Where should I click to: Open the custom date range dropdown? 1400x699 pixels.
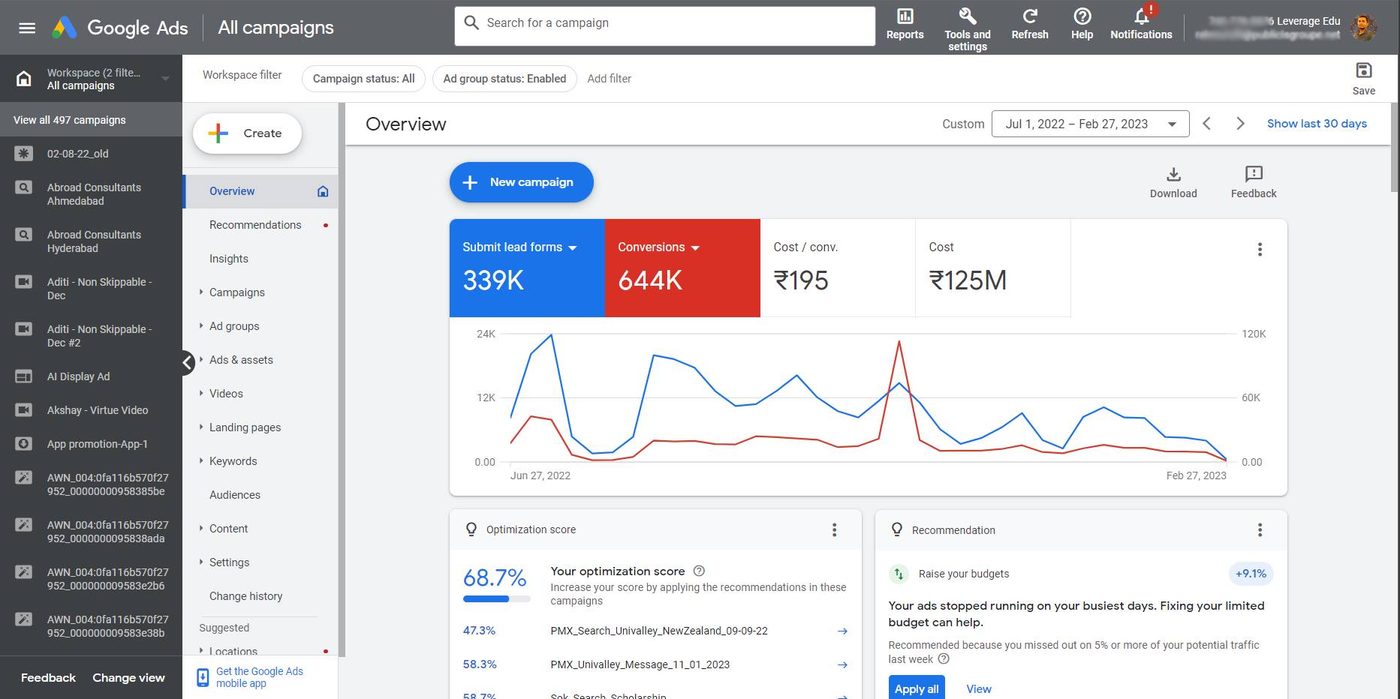click(1090, 124)
